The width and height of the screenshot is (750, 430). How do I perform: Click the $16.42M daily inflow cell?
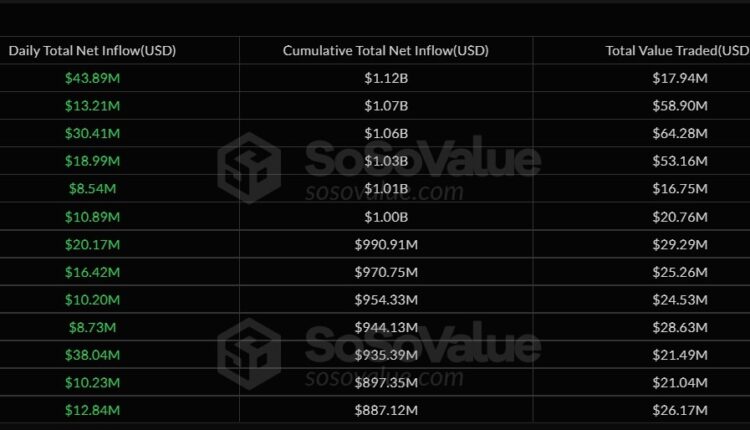click(92, 271)
